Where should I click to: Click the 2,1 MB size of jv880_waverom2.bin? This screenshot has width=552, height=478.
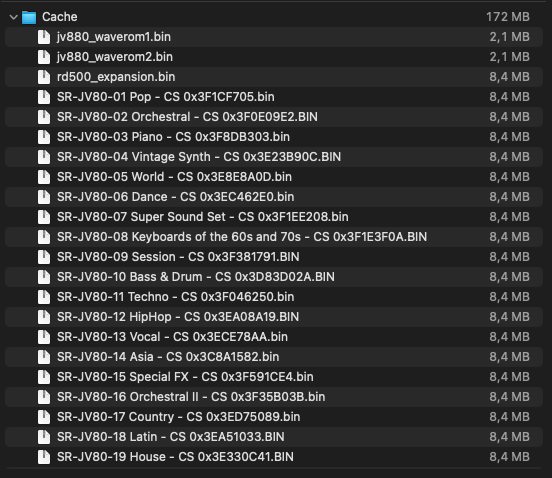509,57
